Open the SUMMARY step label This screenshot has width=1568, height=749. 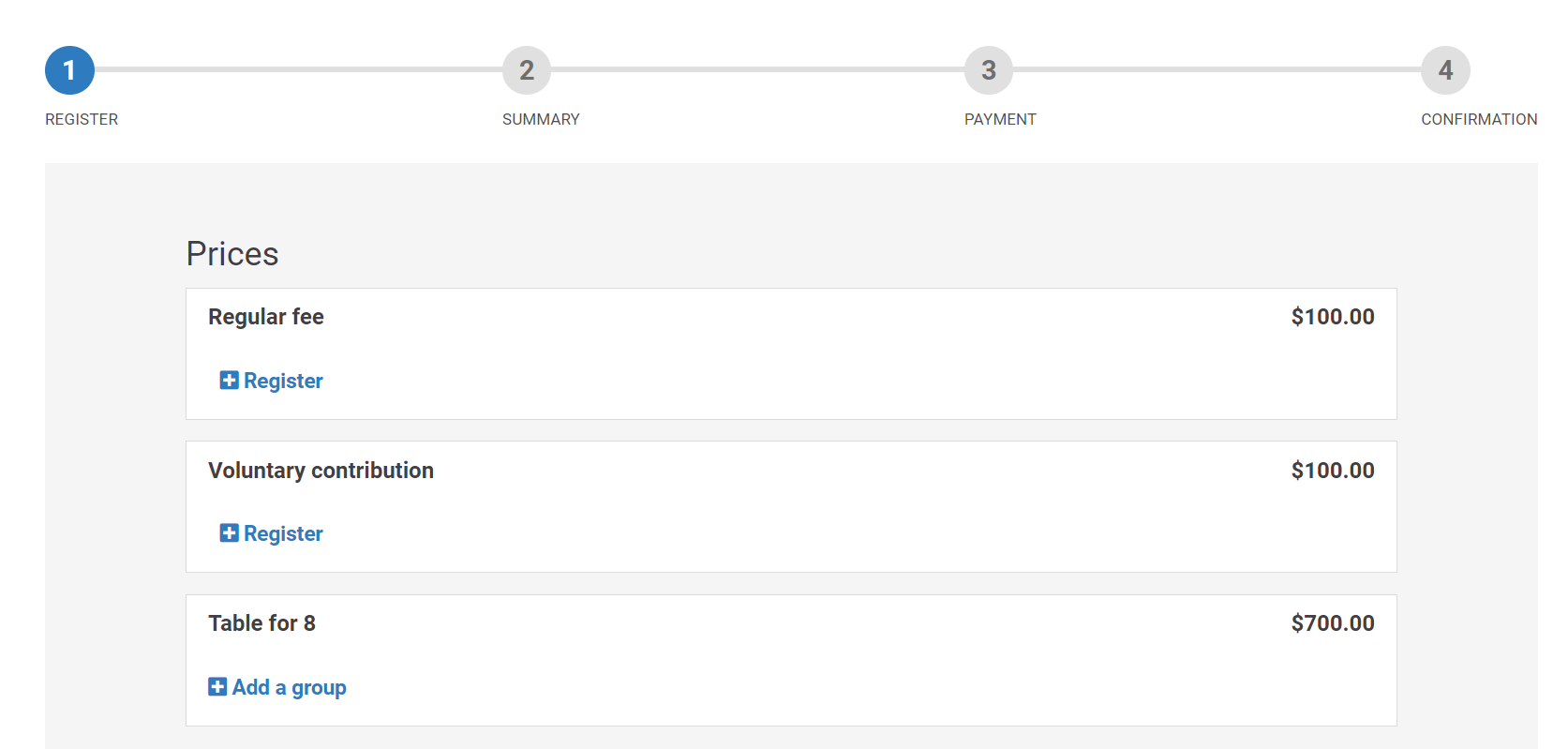[541, 119]
